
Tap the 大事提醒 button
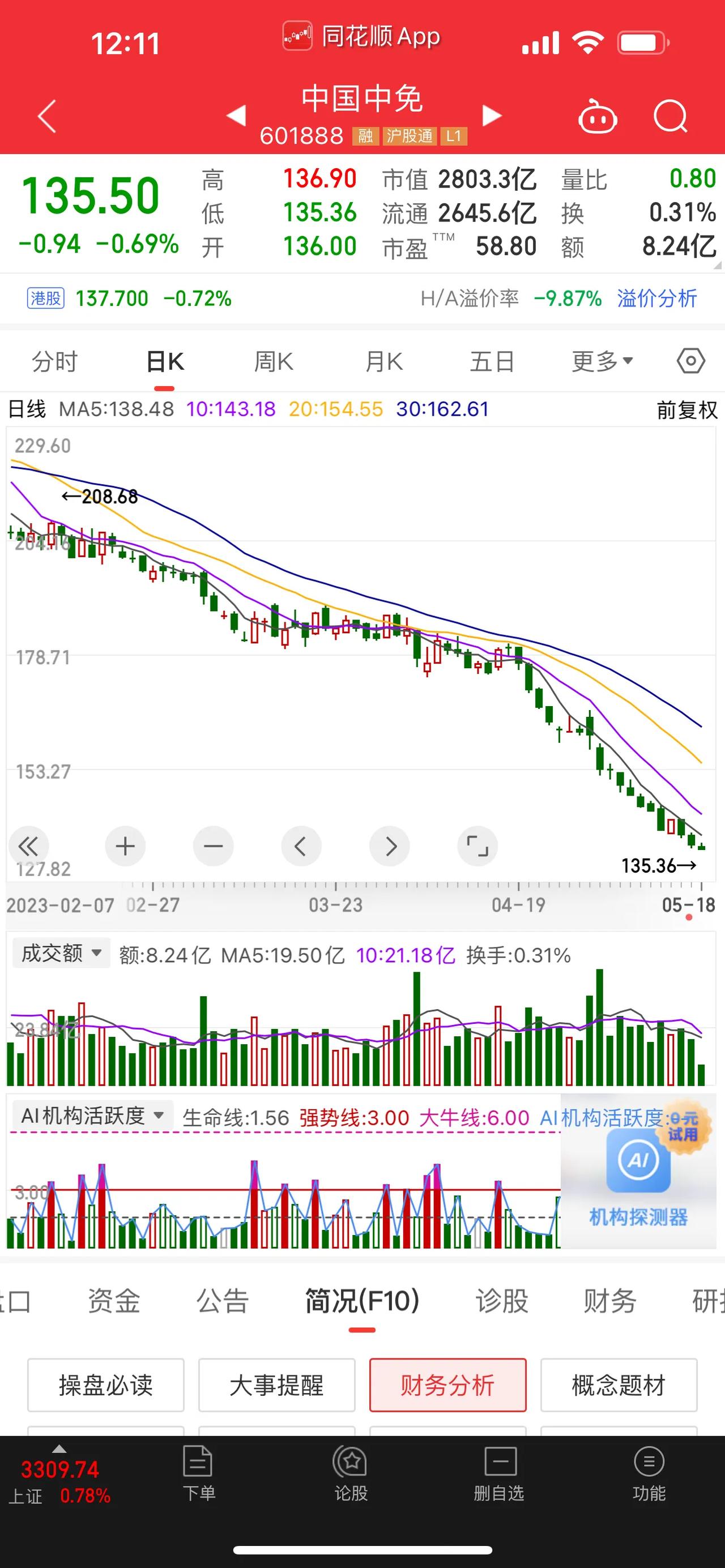click(276, 1386)
